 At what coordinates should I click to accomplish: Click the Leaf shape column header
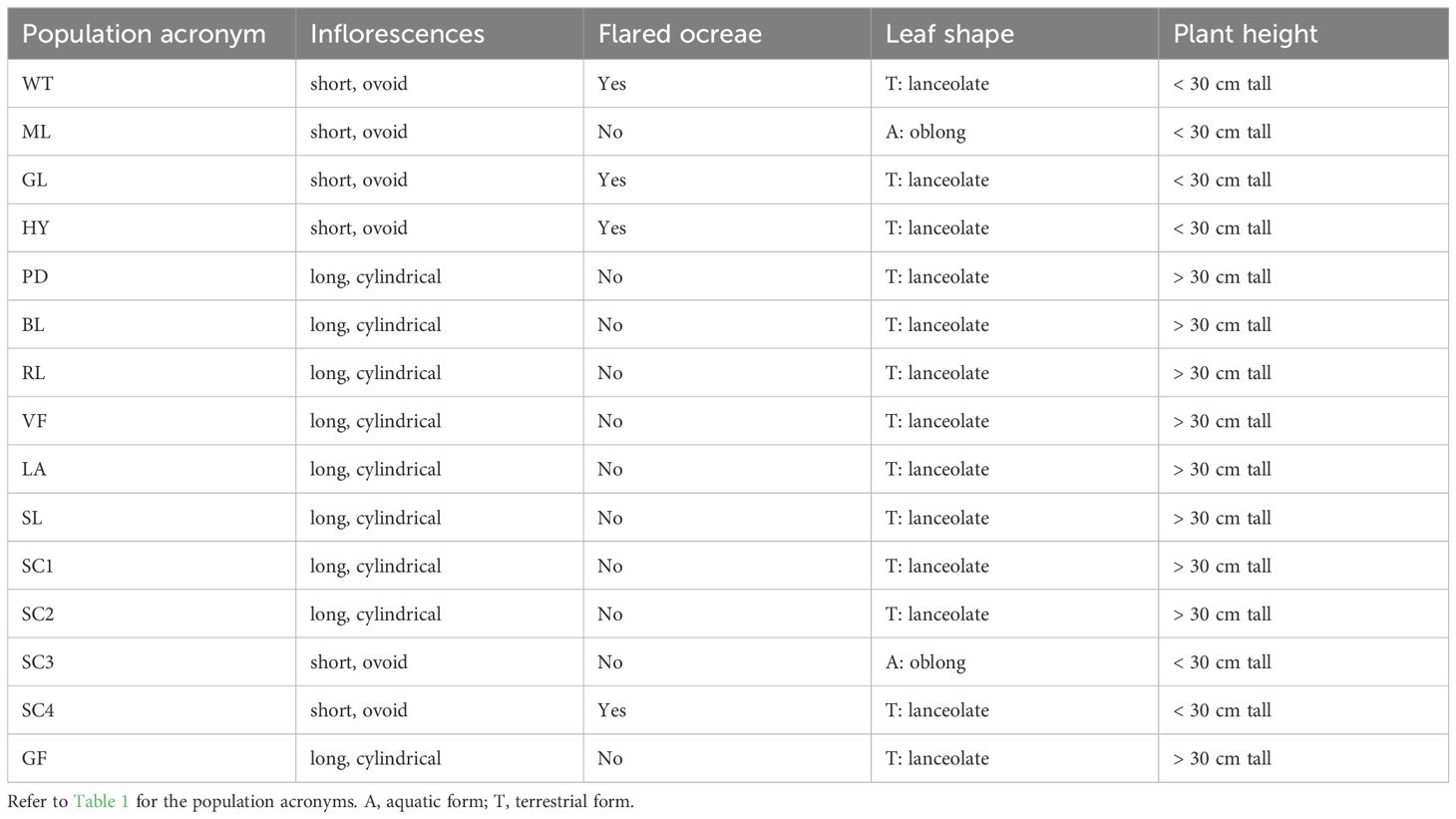click(1015, 34)
